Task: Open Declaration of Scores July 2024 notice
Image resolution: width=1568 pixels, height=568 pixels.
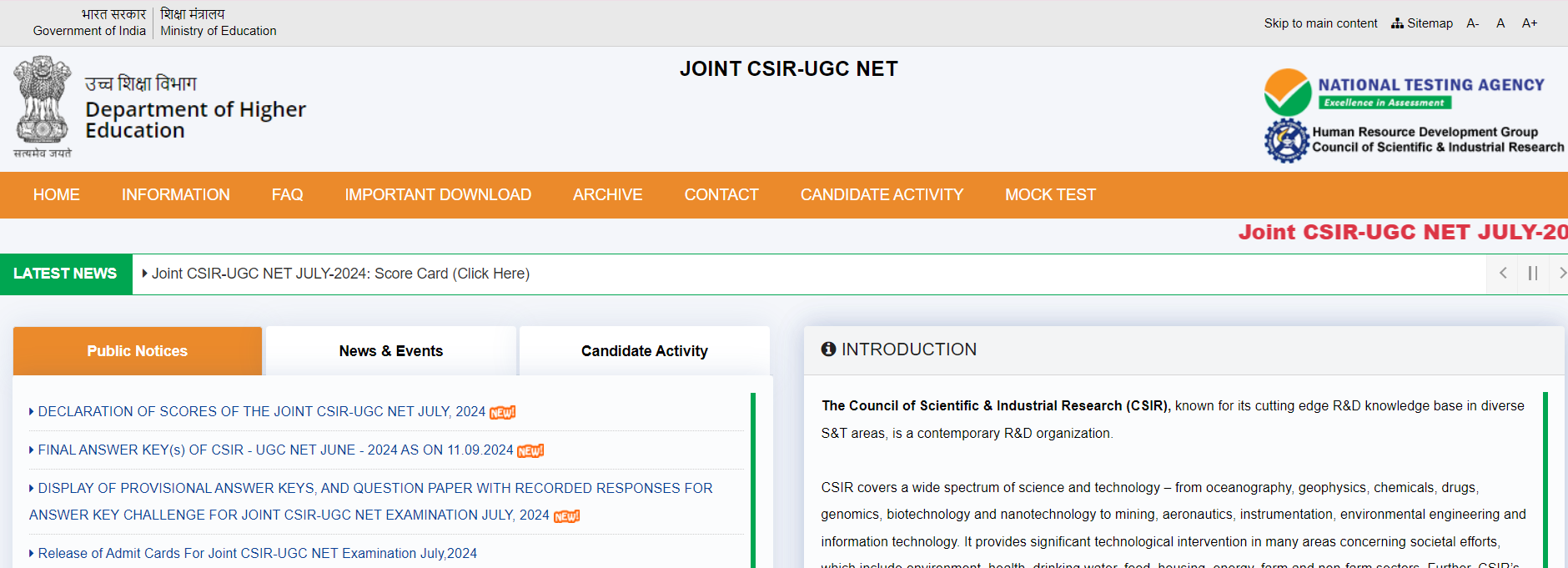Action: 261,411
